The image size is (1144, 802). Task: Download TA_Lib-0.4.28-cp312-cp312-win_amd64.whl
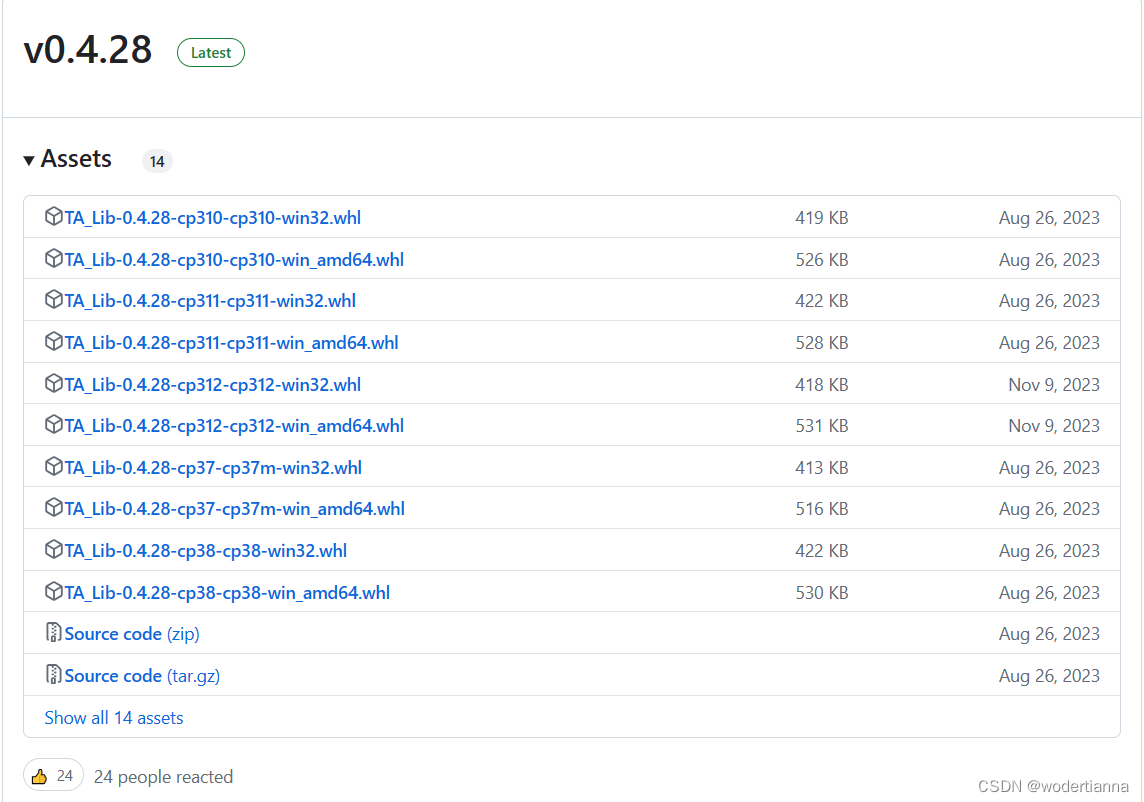pos(234,425)
